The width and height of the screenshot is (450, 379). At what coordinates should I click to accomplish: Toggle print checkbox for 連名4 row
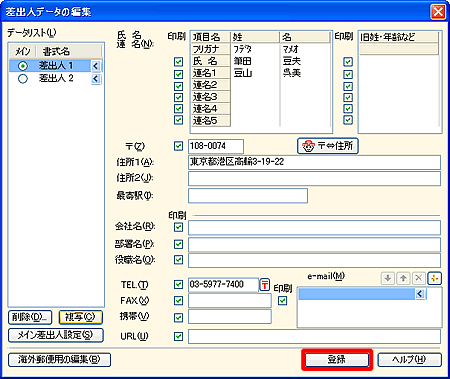[178, 109]
